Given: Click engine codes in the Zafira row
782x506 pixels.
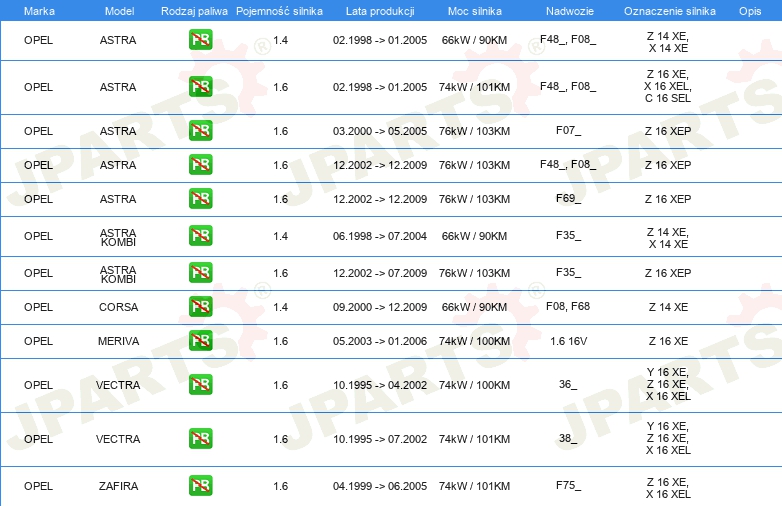Looking at the screenshot, I should point(668,488).
